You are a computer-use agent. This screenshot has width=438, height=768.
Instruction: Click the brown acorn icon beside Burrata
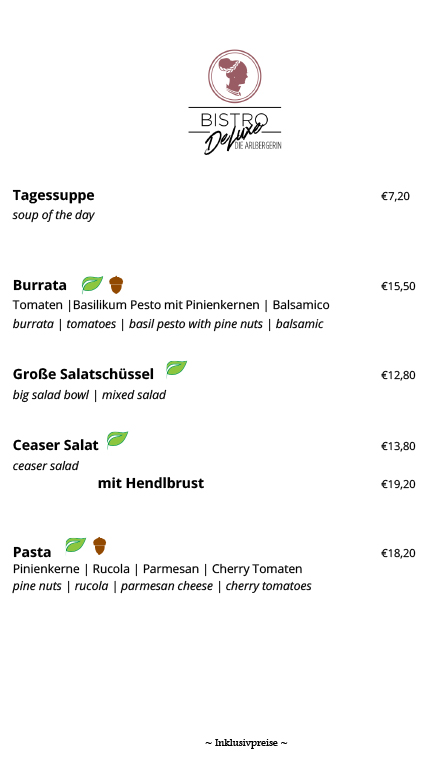tap(116, 285)
